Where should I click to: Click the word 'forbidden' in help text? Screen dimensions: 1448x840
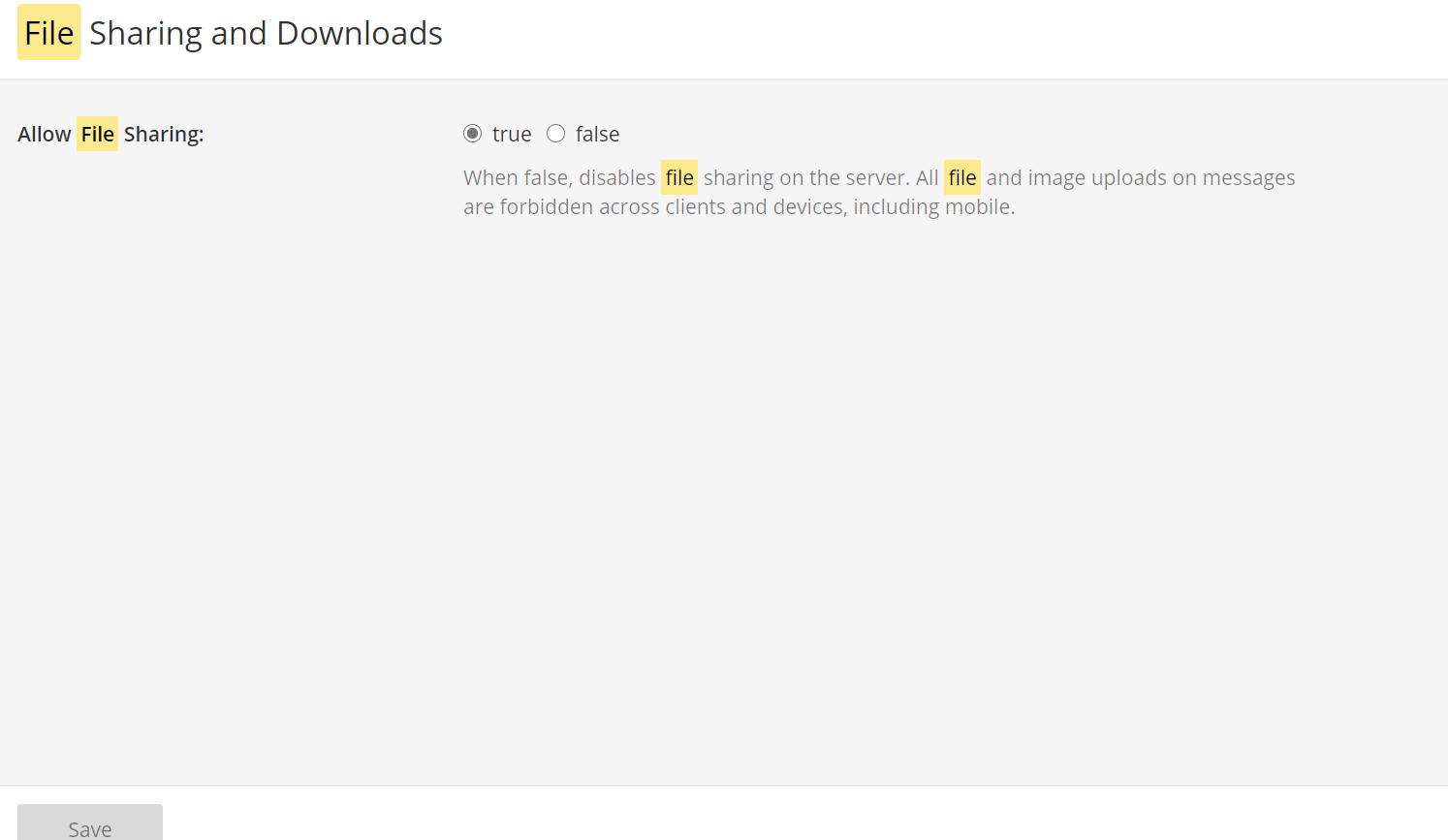[x=547, y=206]
